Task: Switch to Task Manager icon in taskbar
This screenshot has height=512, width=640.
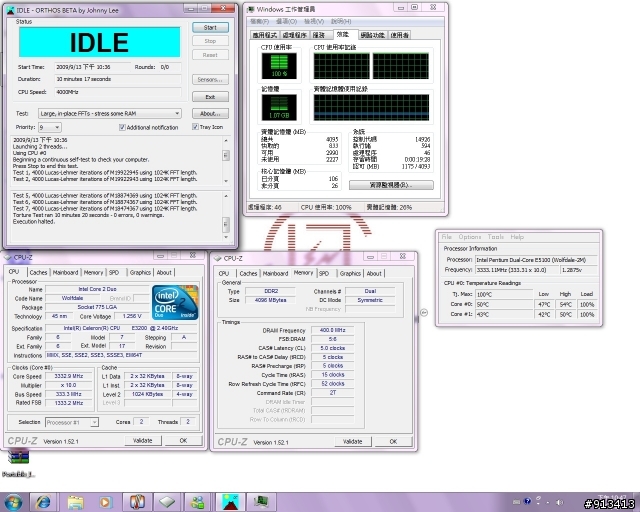Action: tap(261, 502)
